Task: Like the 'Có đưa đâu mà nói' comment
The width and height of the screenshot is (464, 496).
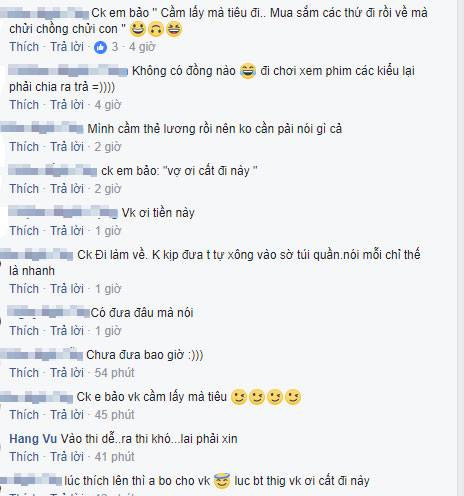Action: click(x=24, y=331)
